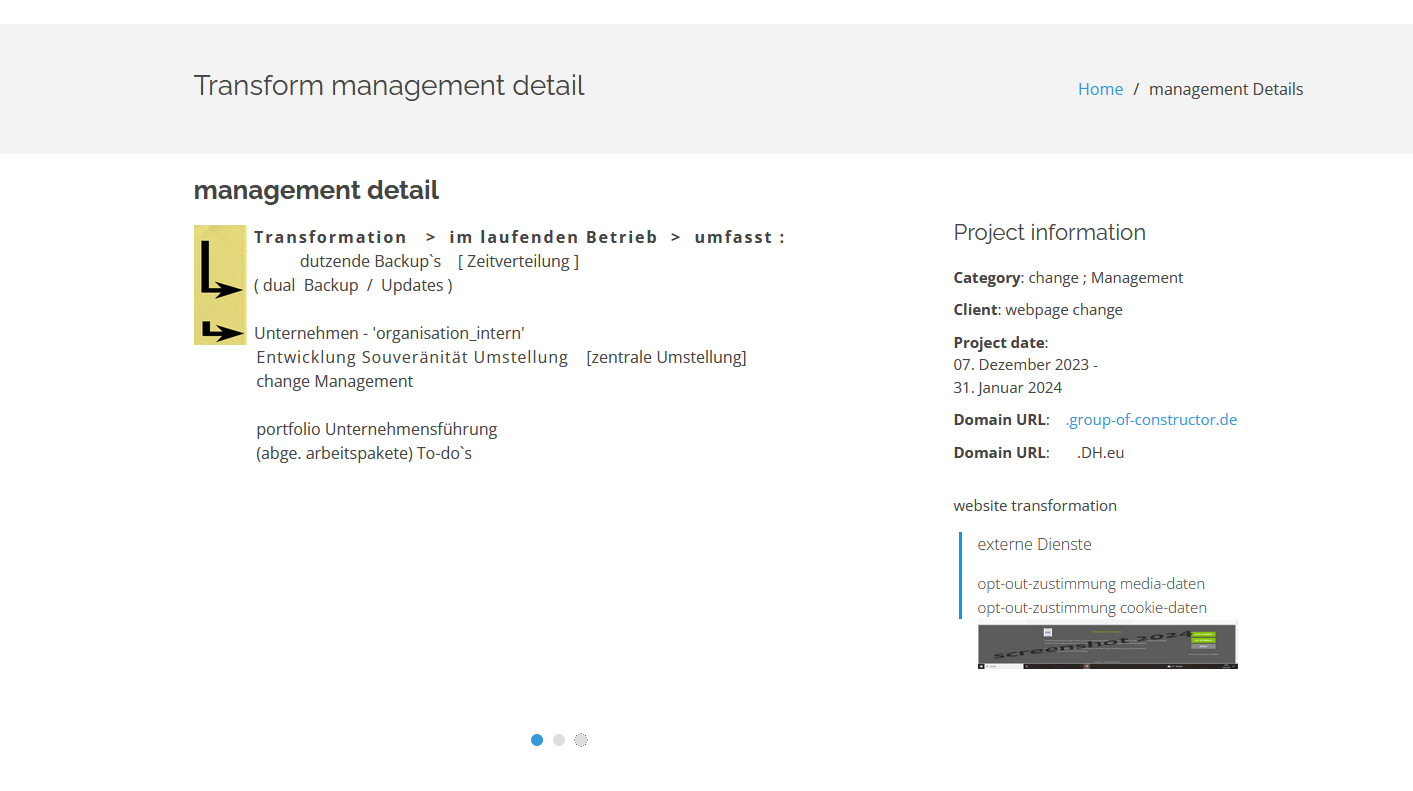This screenshot has height=791, width=1413.
Task: Open the screenshot 2024 thumbnail image
Action: [x=1107, y=645]
